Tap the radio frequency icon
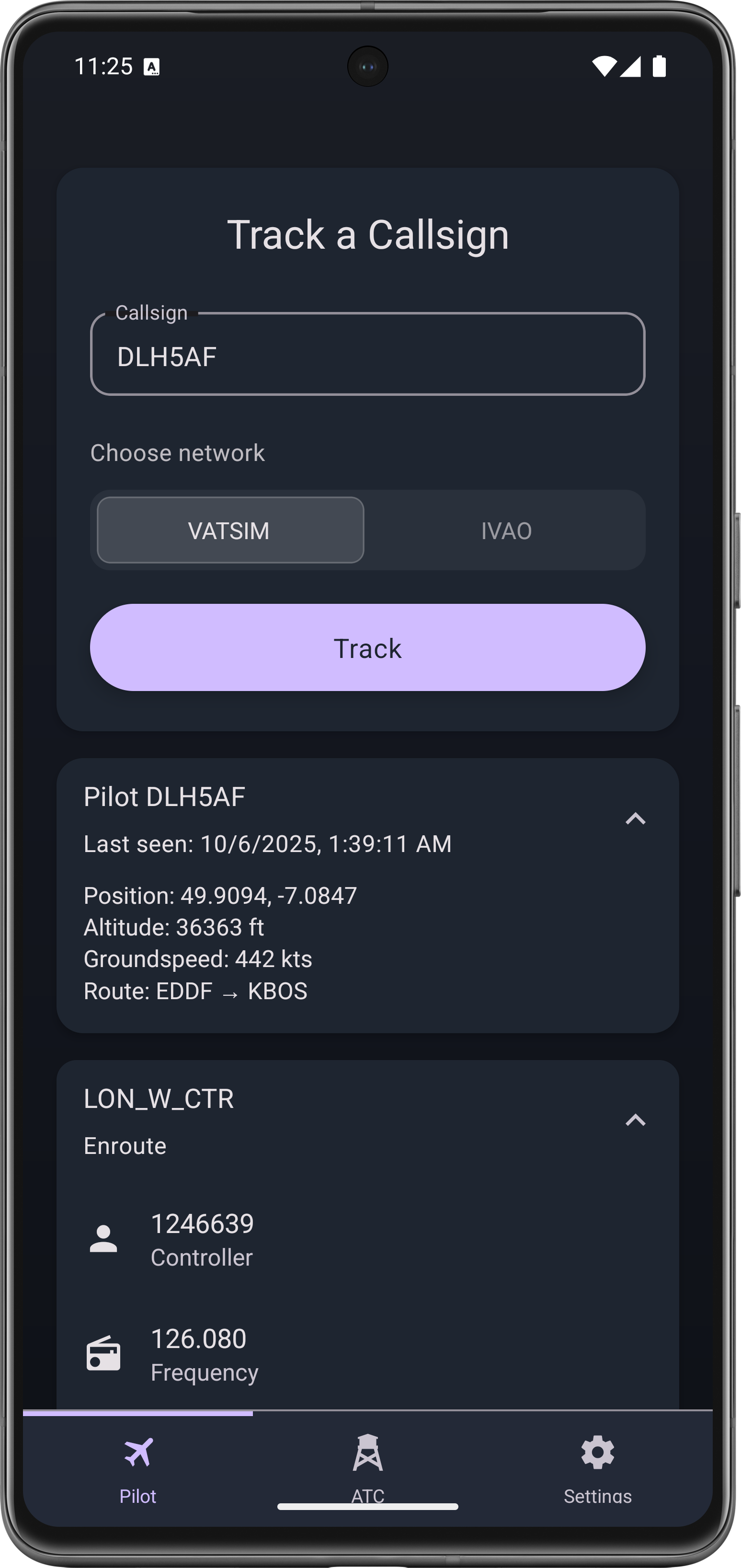Image resolution: width=741 pixels, height=1568 pixels. (x=103, y=1354)
